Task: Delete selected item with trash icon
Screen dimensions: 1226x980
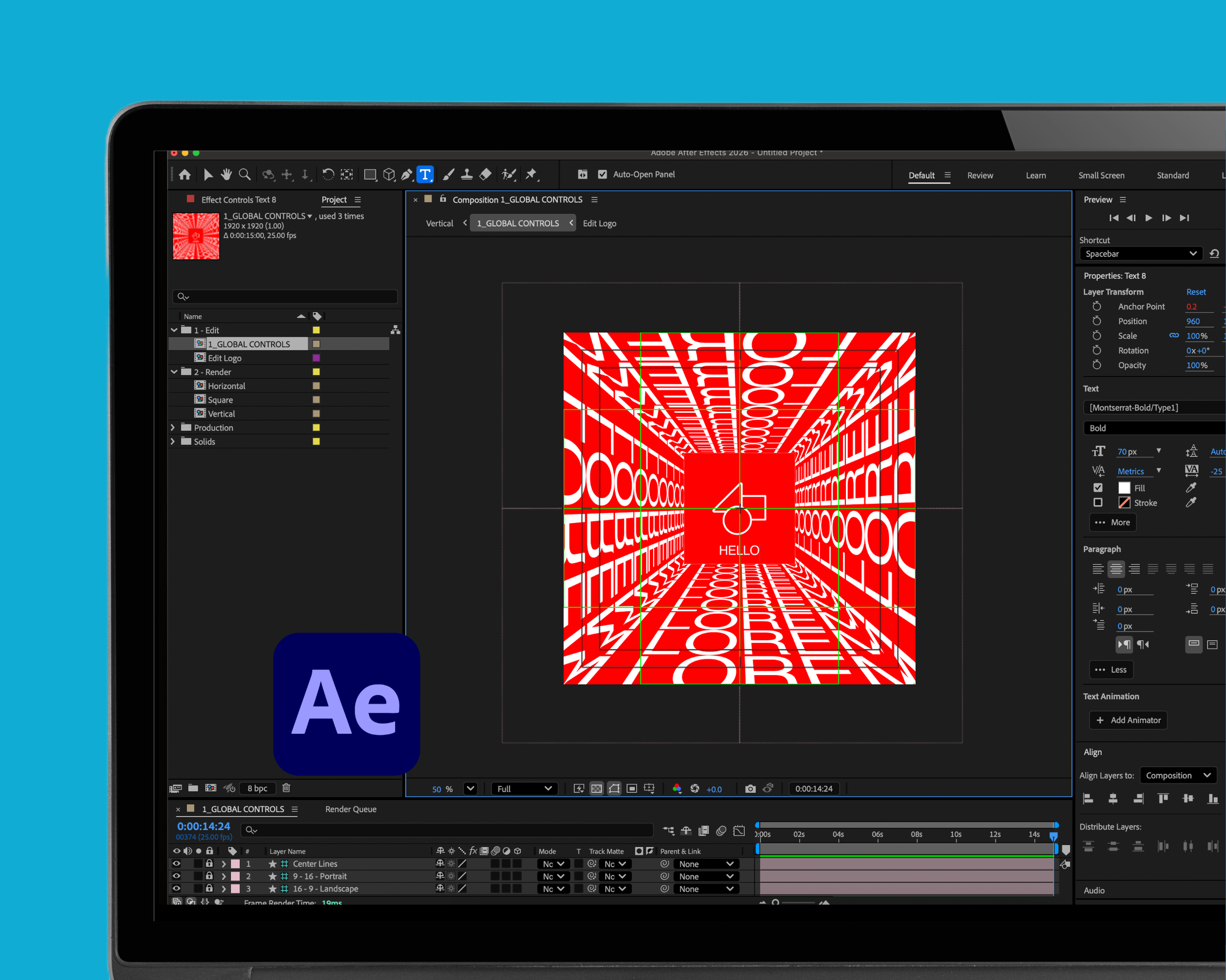Action: click(x=286, y=788)
